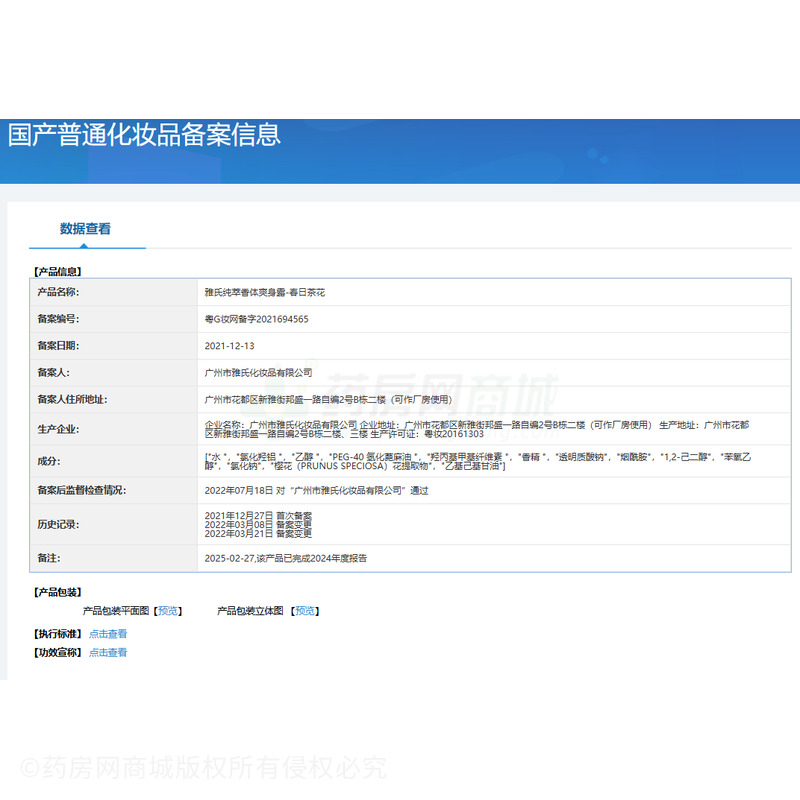Click the 生产企业 details text

point(476,430)
